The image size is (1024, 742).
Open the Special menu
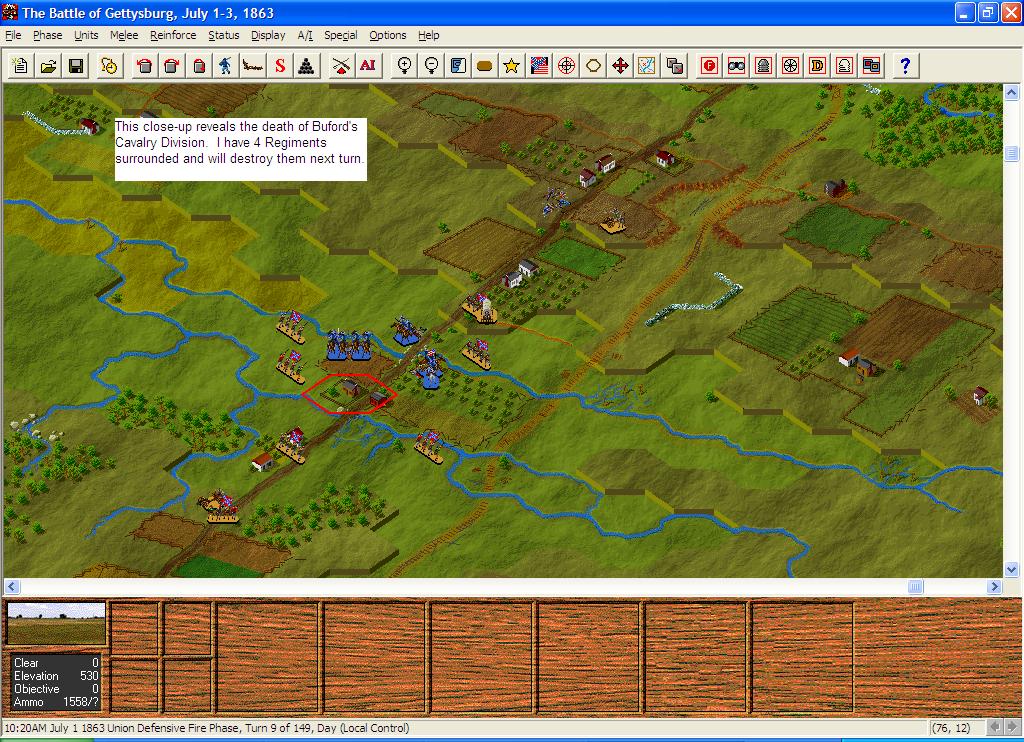[341, 35]
